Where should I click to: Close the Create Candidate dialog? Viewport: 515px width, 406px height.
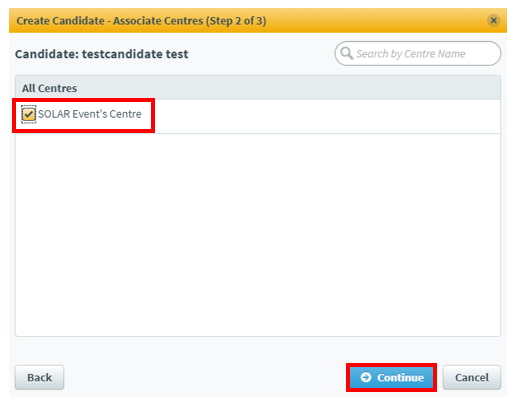(493, 20)
